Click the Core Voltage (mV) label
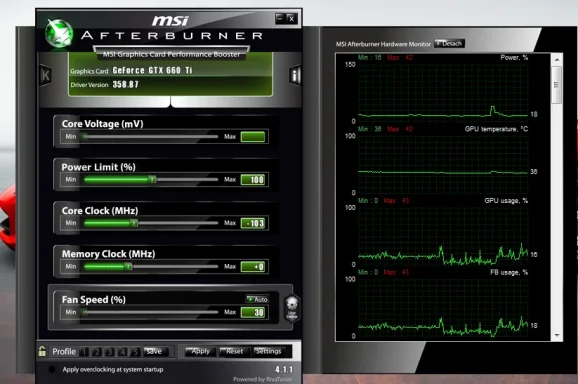Screen dimensions: 578x384 point(102,124)
